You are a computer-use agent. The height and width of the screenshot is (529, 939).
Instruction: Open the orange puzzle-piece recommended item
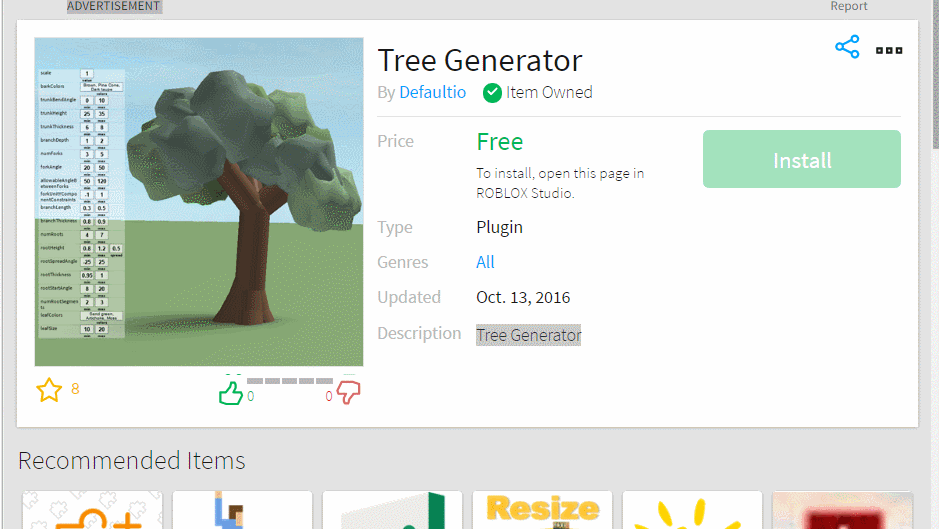point(92,510)
